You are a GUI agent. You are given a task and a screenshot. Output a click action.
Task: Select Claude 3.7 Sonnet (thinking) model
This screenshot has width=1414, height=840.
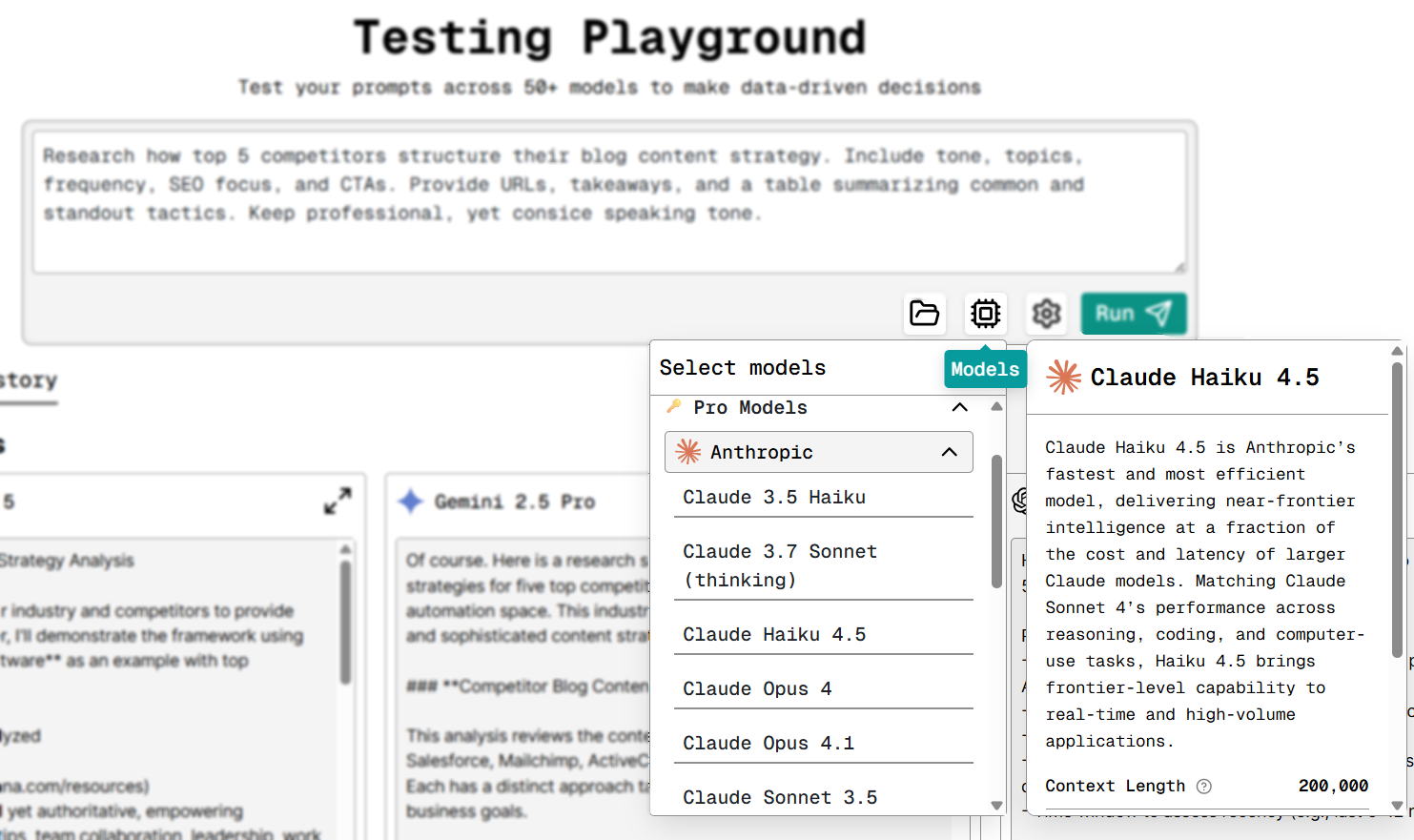[x=823, y=565]
